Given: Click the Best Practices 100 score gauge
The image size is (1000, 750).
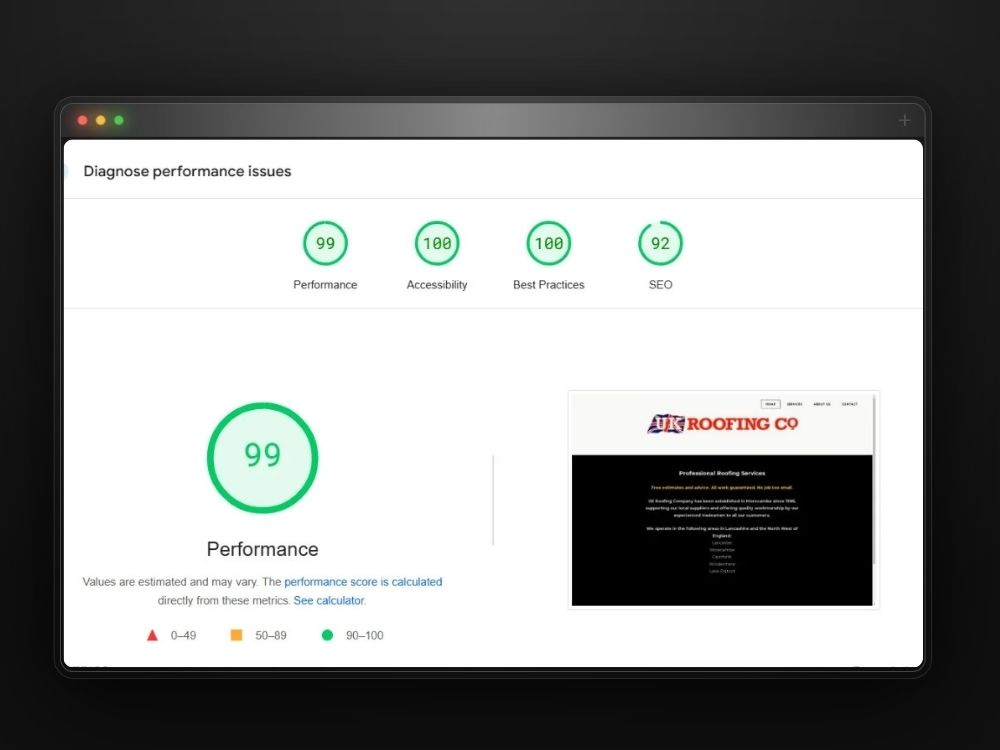Looking at the screenshot, I should pos(548,243).
